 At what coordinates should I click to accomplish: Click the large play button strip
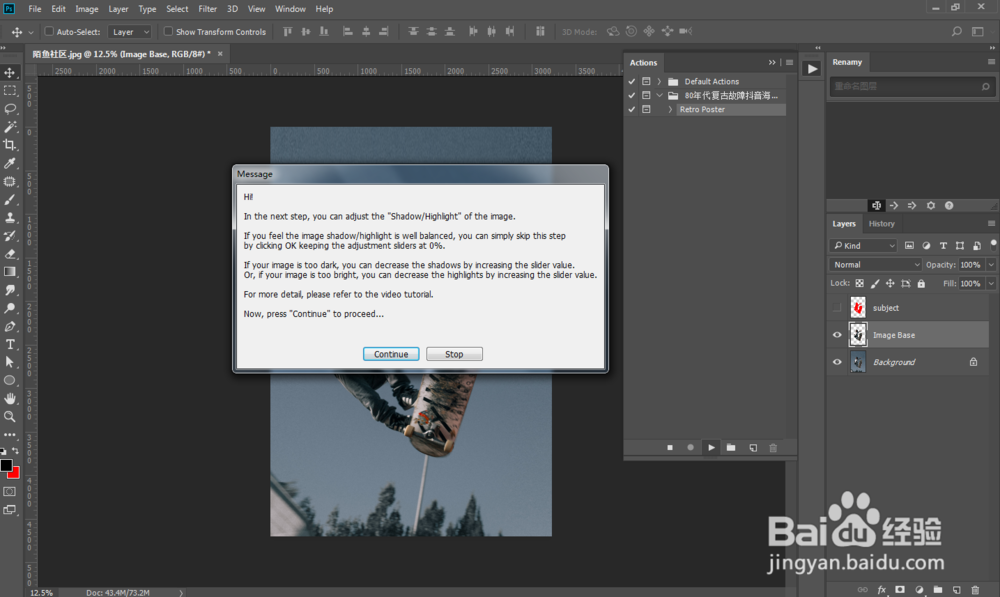811,69
